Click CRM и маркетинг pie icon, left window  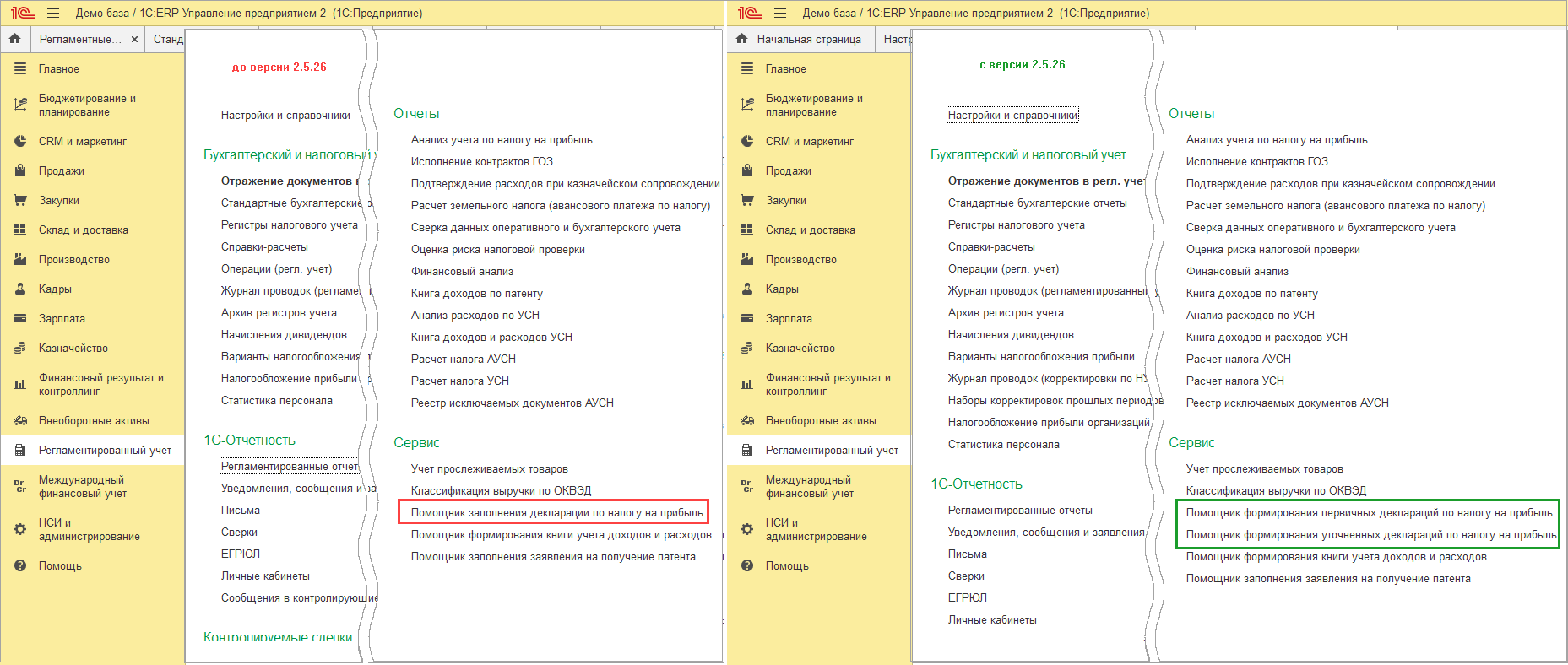click(20, 142)
